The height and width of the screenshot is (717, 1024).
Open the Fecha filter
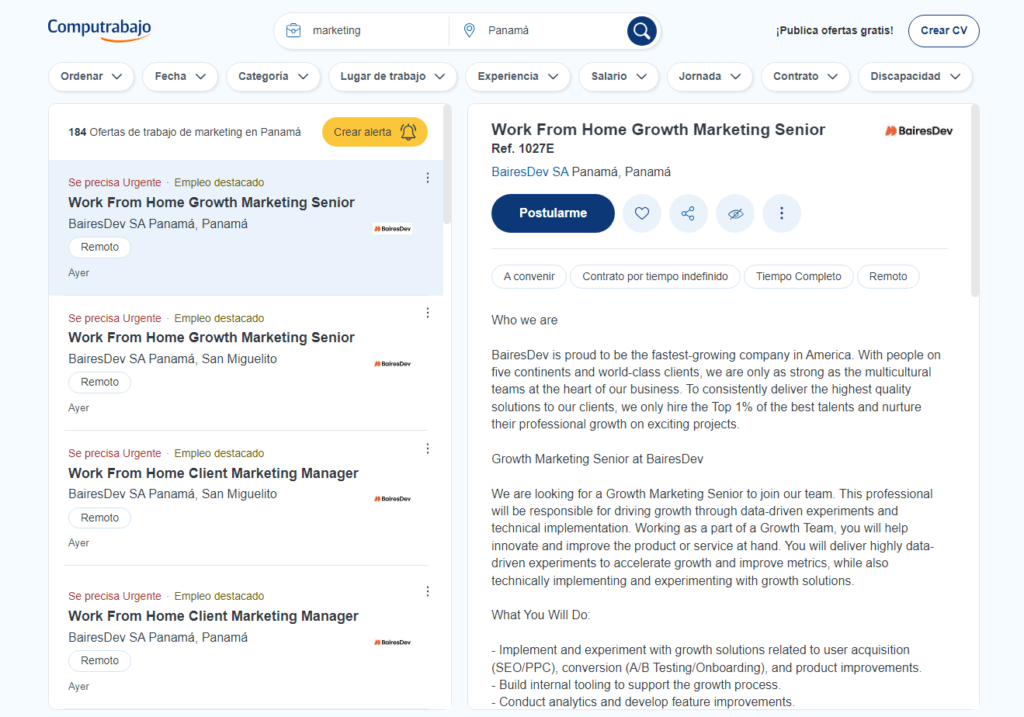click(180, 76)
